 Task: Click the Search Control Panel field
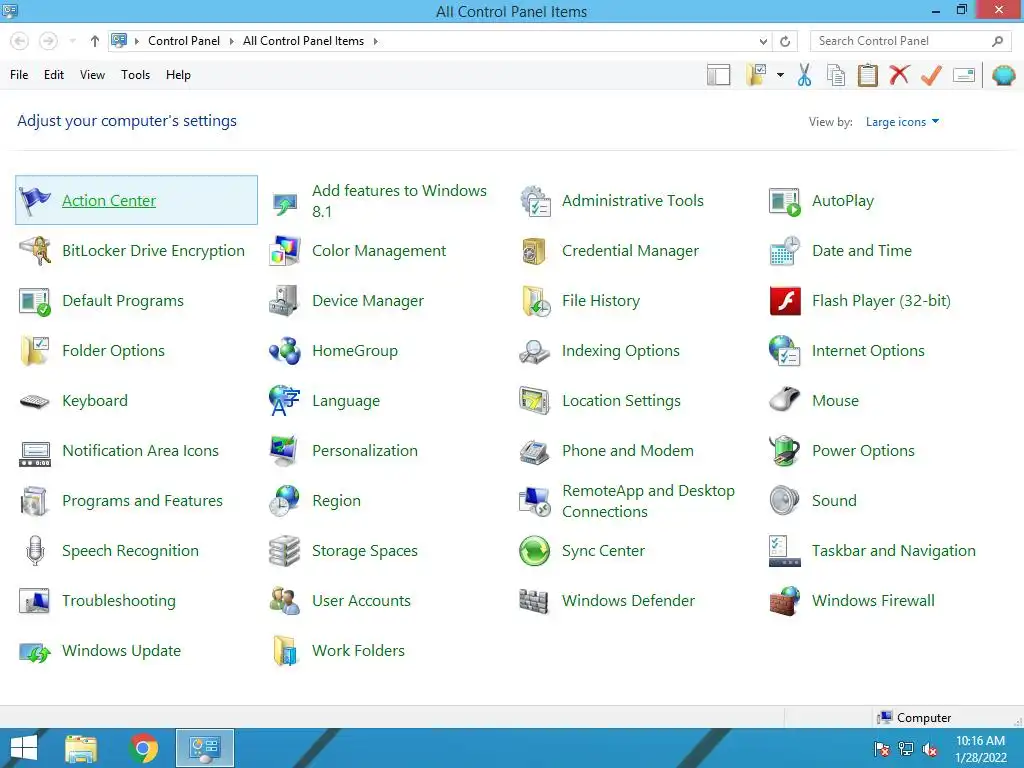click(910, 41)
